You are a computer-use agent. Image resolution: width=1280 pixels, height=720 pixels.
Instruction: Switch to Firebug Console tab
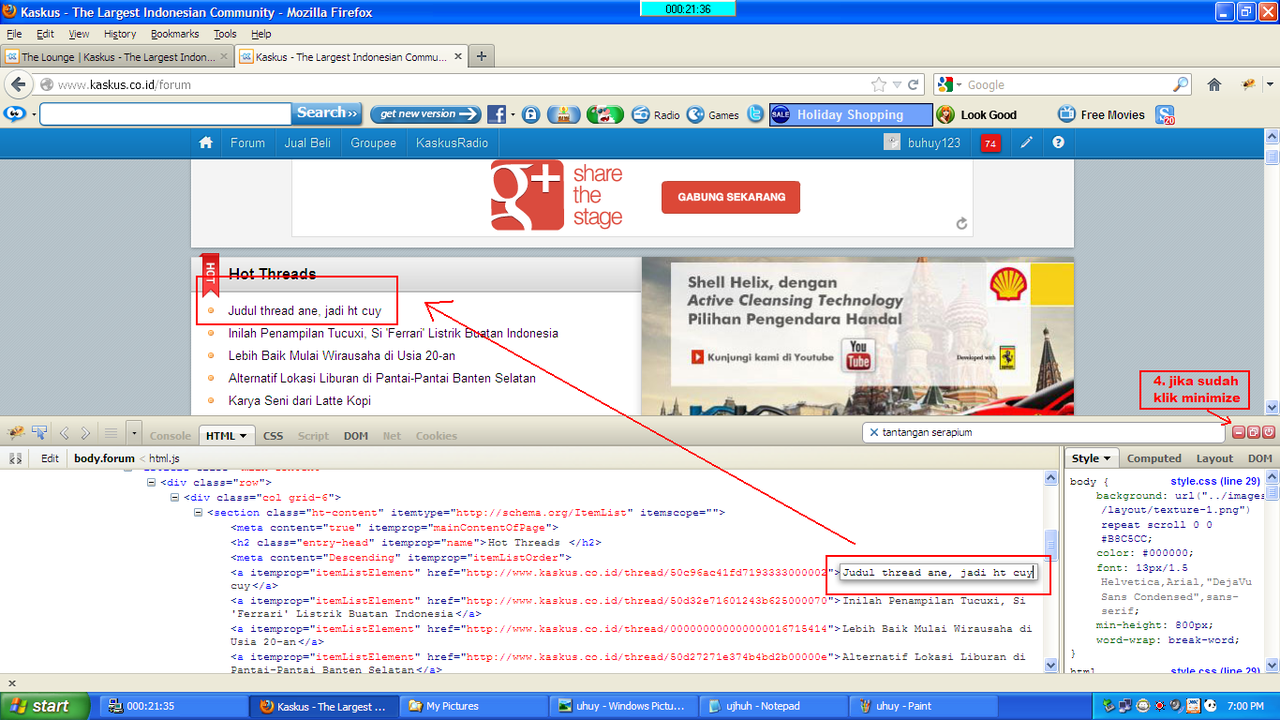170,436
